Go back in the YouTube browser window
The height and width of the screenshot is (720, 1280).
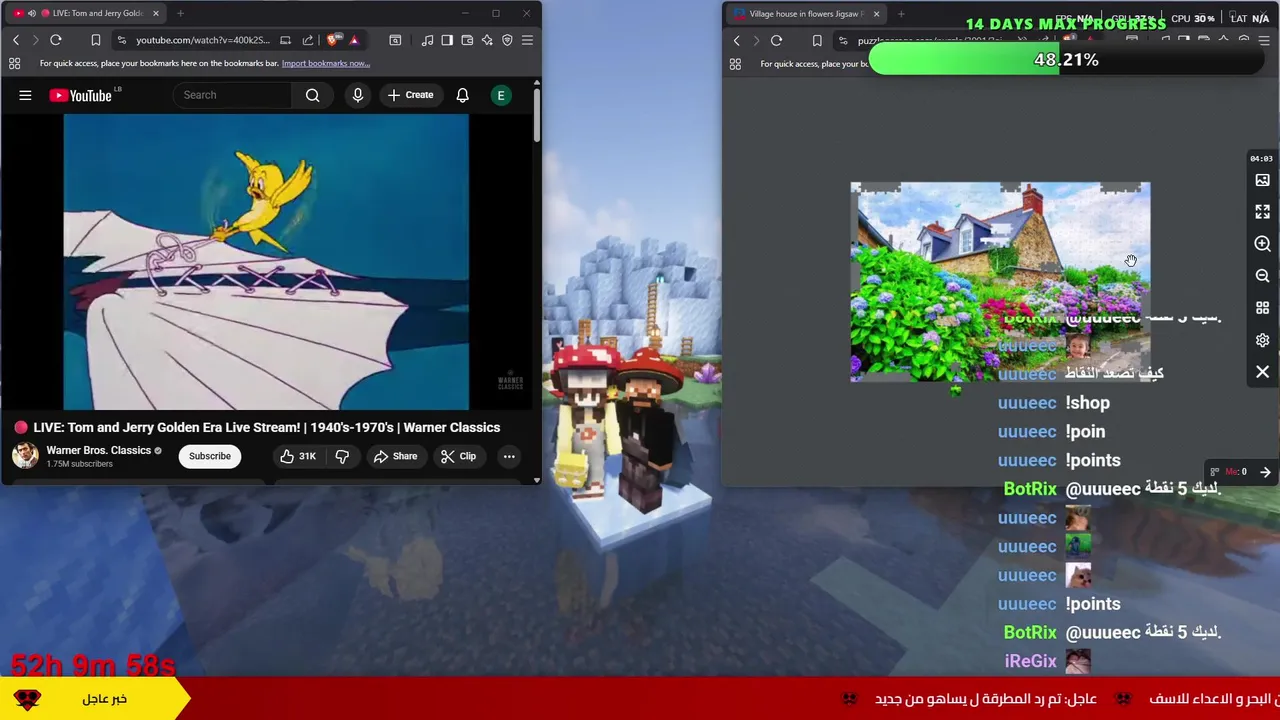16,40
